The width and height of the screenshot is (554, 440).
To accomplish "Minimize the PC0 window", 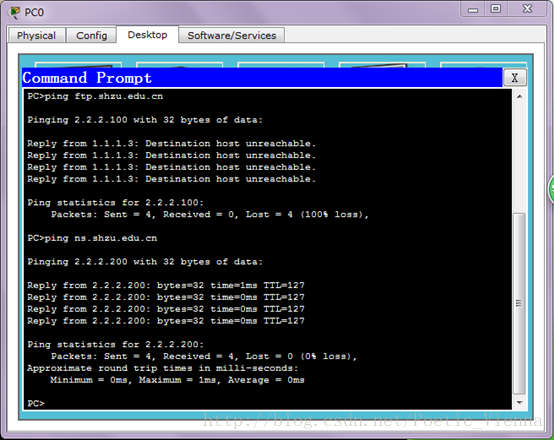I will point(473,10).
